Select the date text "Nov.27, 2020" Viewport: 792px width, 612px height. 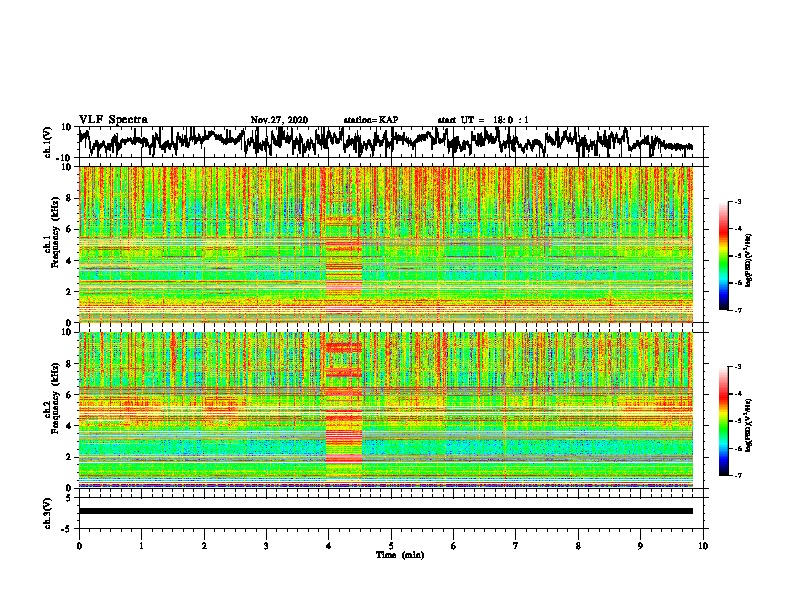[279, 120]
